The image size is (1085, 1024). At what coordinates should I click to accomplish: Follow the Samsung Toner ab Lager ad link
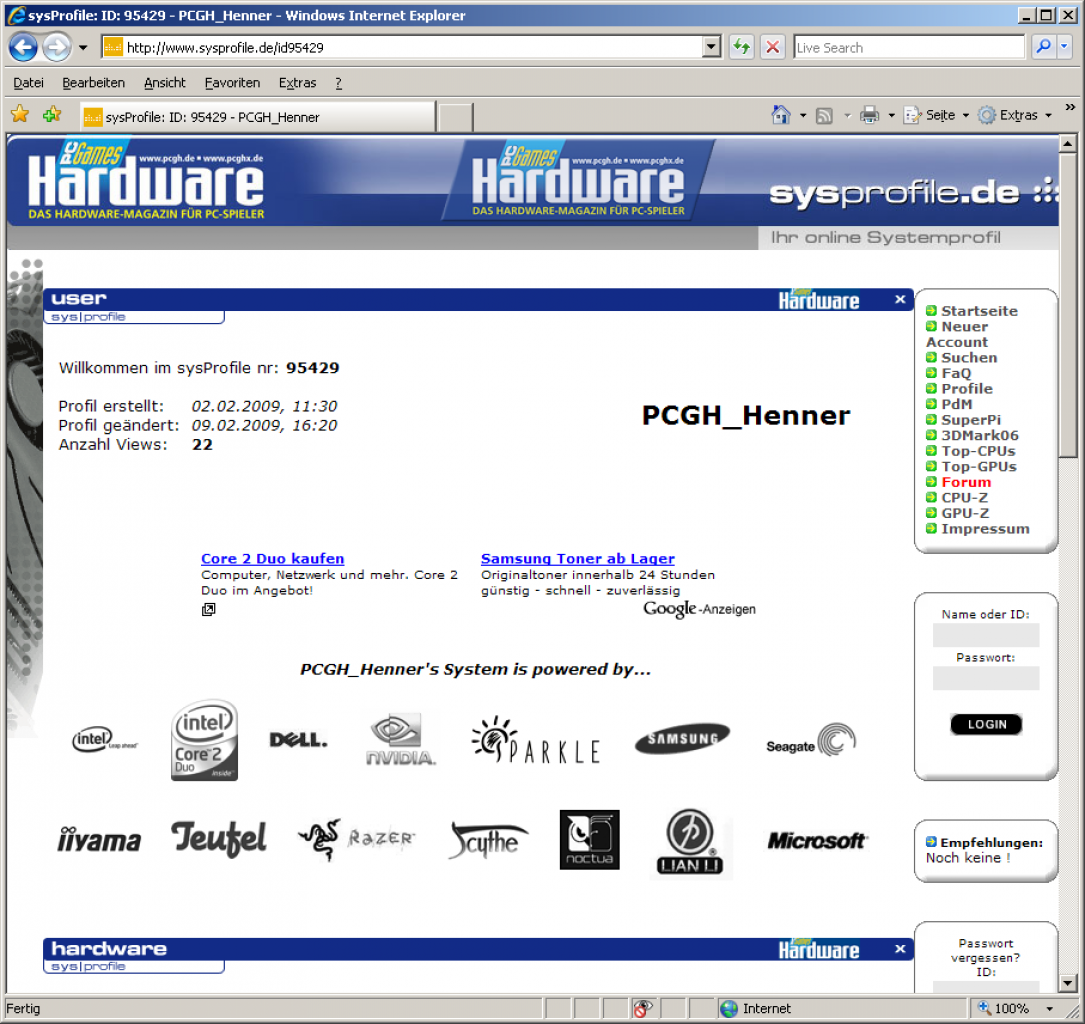coord(578,558)
